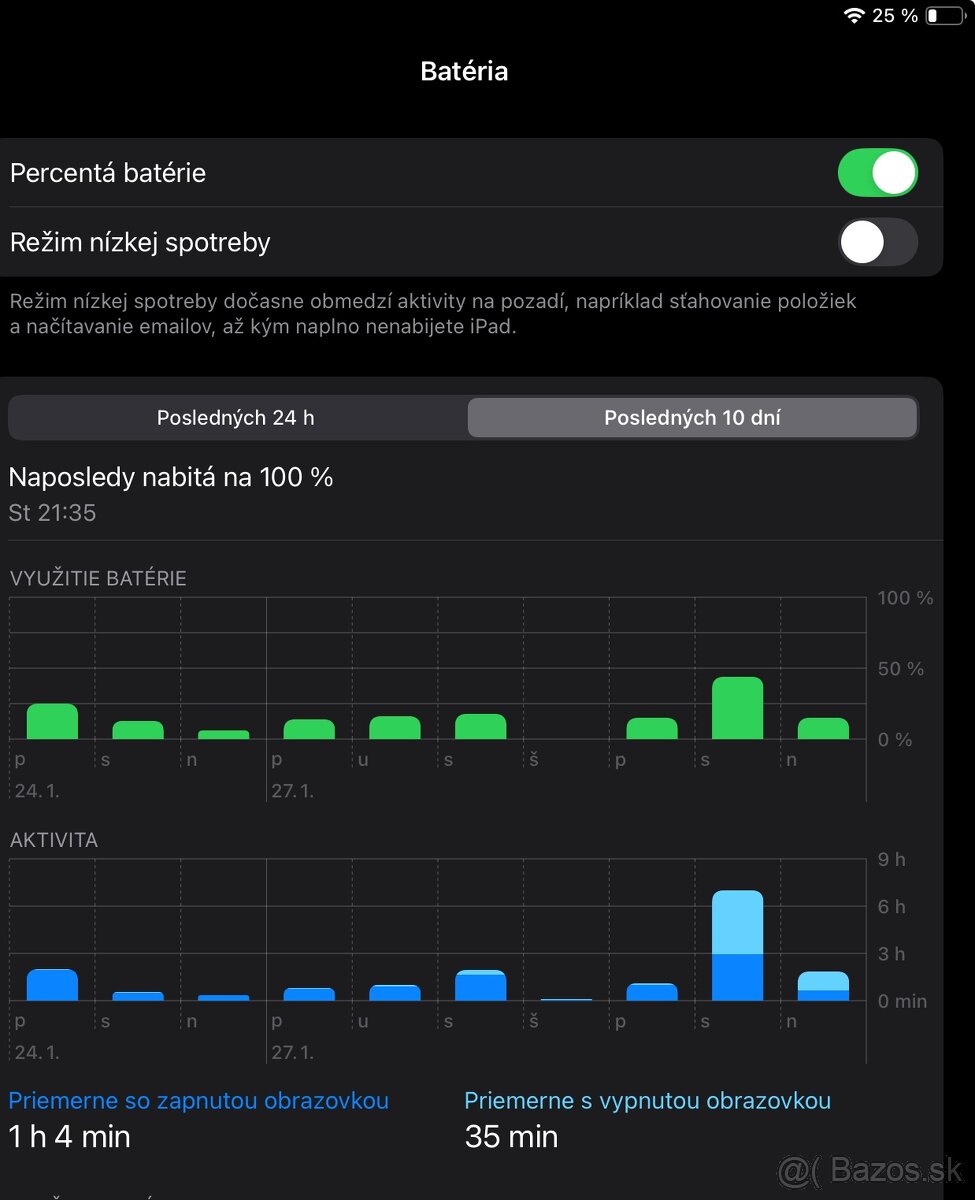Tap the Naposledy nabitá na 100 % row

coord(171,493)
